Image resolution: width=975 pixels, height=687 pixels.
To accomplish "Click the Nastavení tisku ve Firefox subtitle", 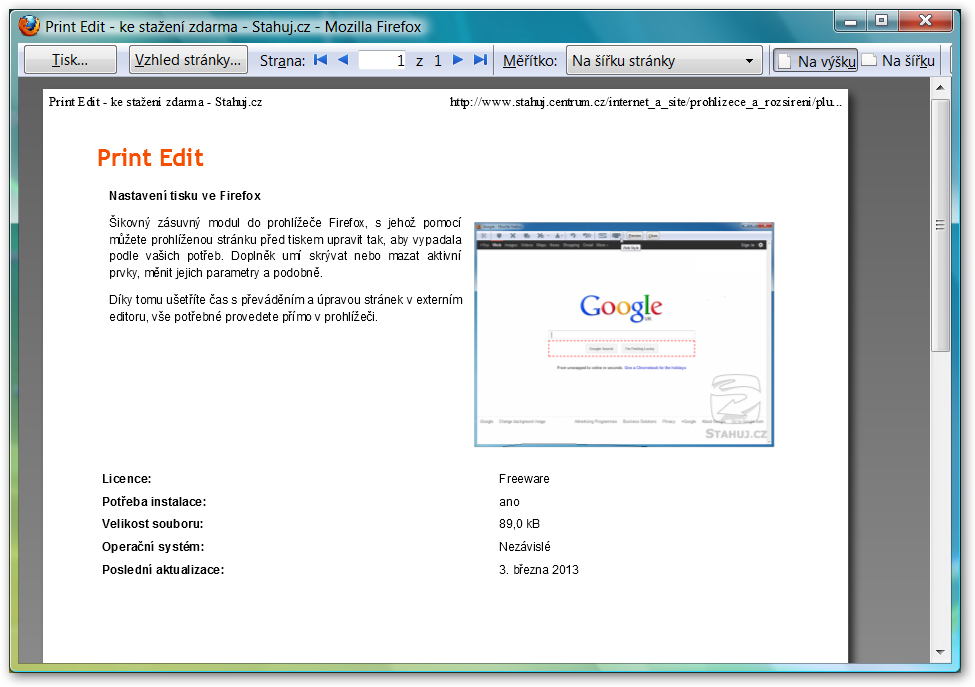I will [x=185, y=196].
